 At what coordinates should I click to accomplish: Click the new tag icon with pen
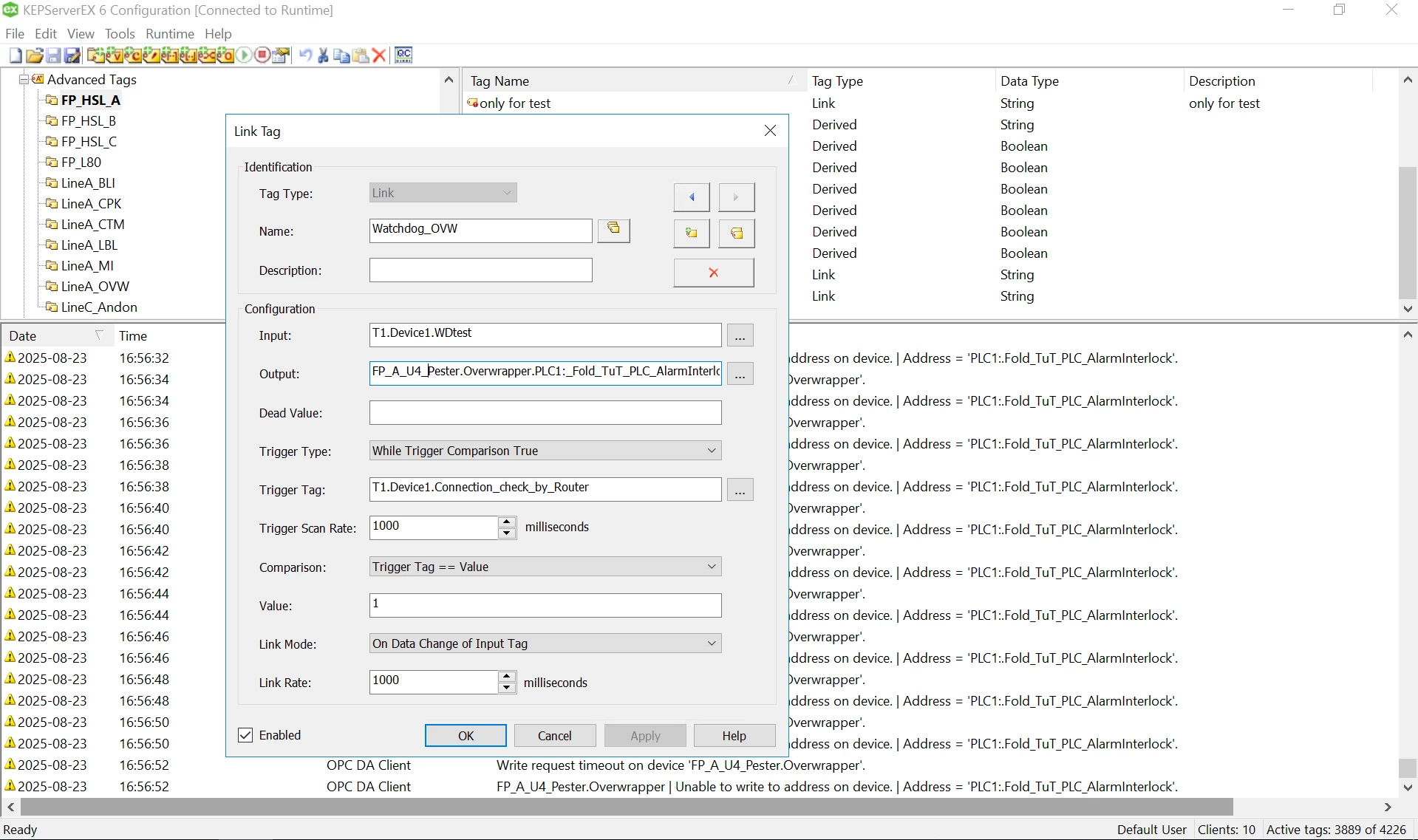coord(151,55)
